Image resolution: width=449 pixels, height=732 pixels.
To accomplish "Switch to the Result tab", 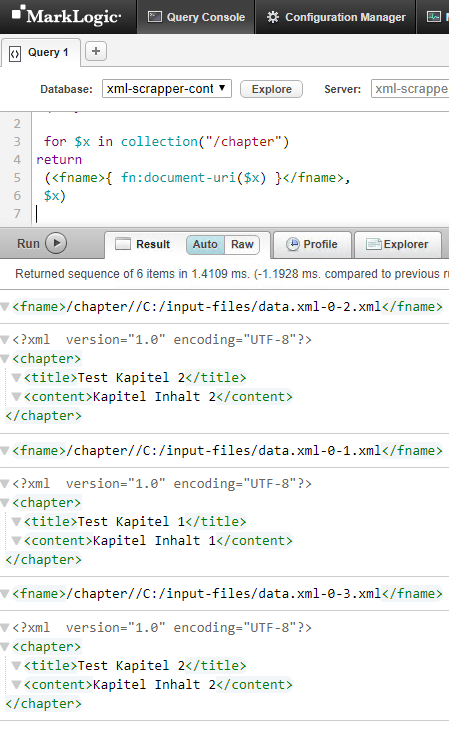I will point(143,244).
